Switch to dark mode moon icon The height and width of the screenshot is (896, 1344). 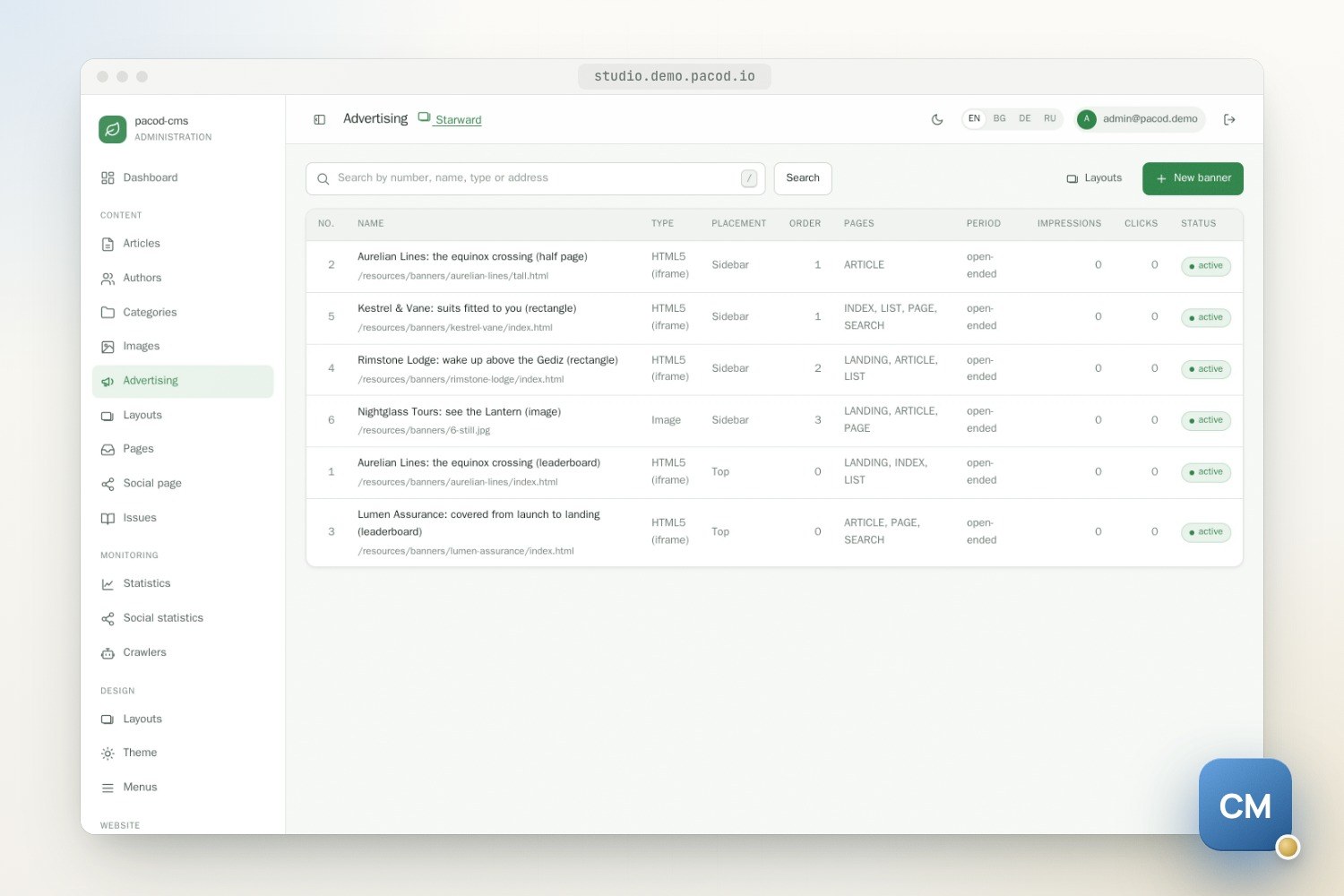pyautogui.click(x=937, y=119)
